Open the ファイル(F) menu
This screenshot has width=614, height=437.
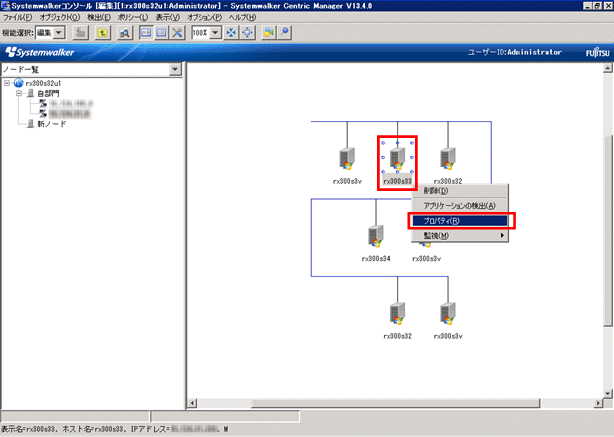pyautogui.click(x=17, y=17)
